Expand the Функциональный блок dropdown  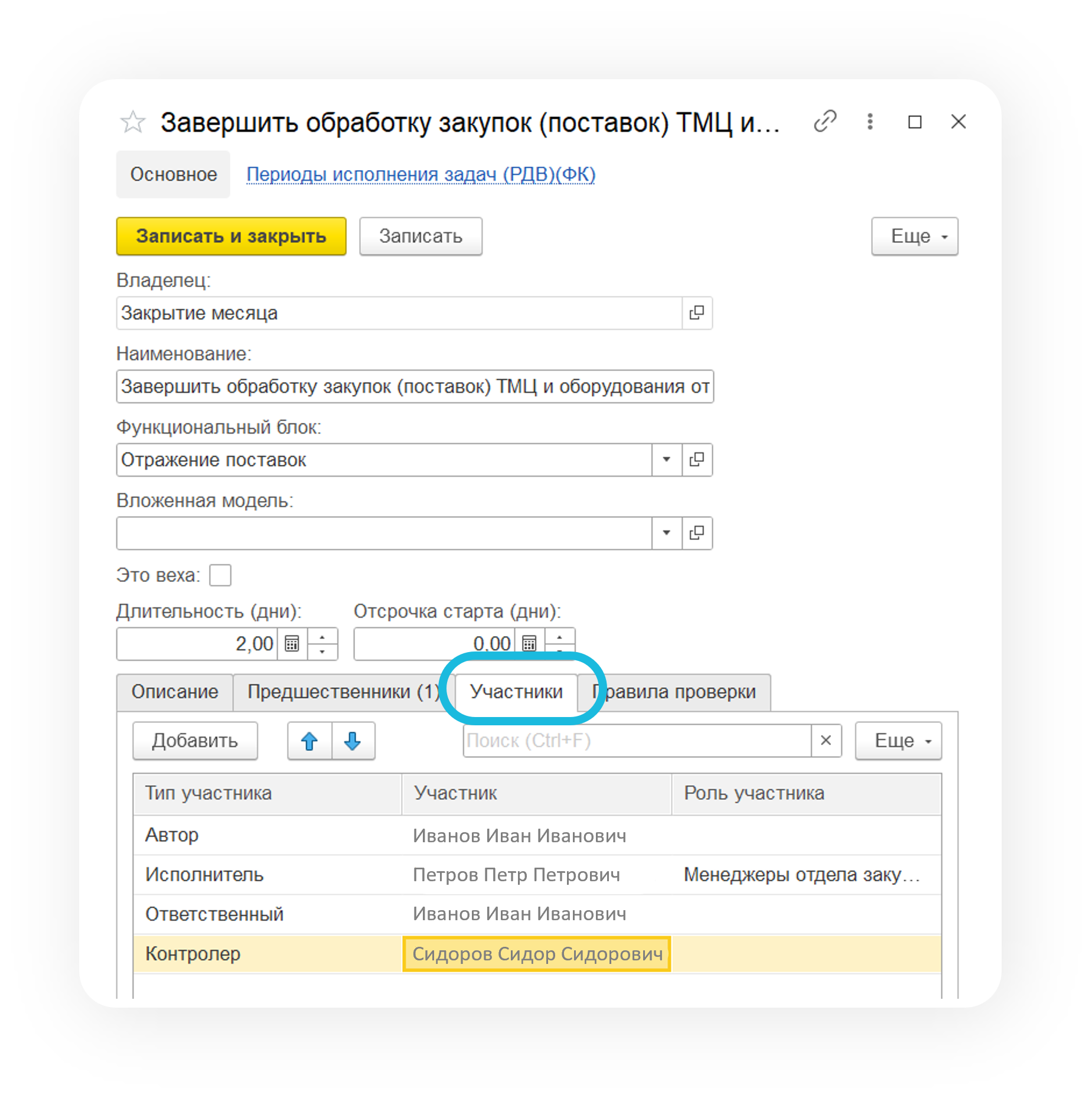pos(666,460)
